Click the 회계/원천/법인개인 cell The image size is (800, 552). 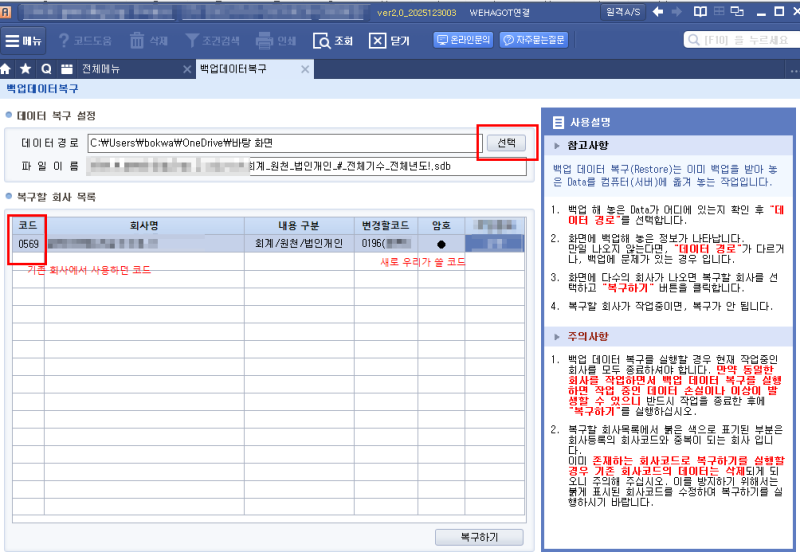[x=299, y=244]
